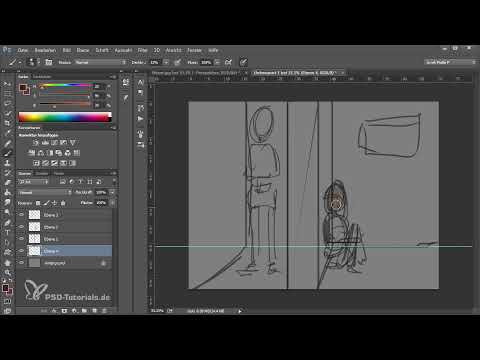Select the Eyedropper tool
Screen dimensions: 480x360
coord(7,133)
